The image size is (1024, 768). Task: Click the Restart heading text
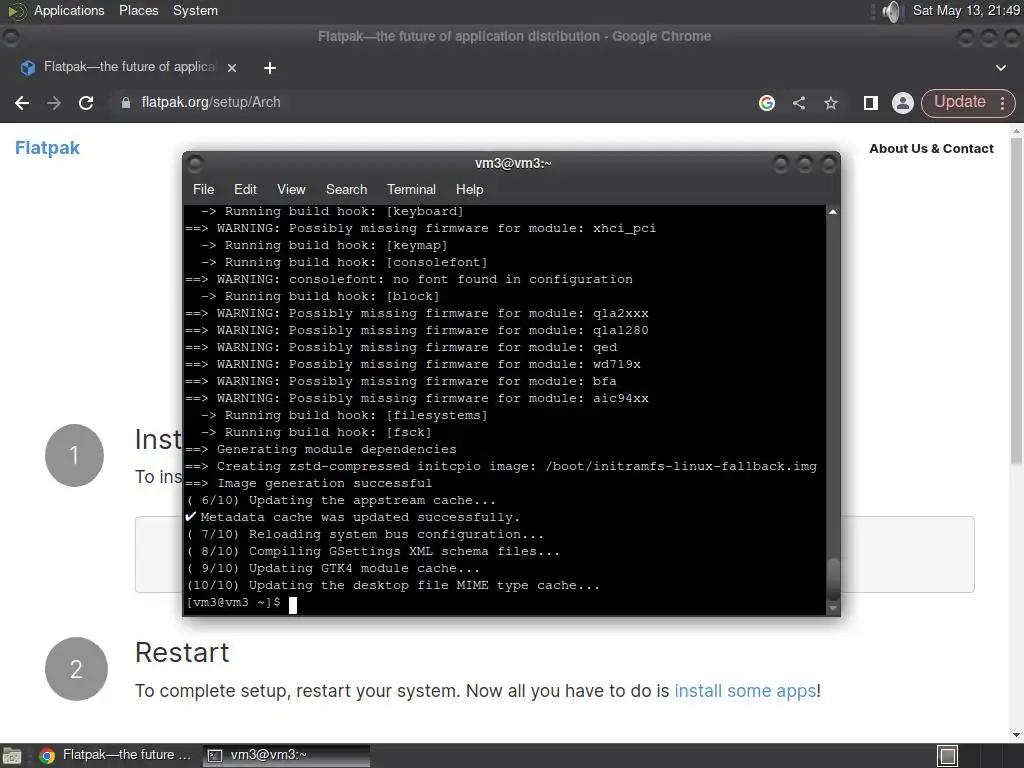[x=182, y=652]
